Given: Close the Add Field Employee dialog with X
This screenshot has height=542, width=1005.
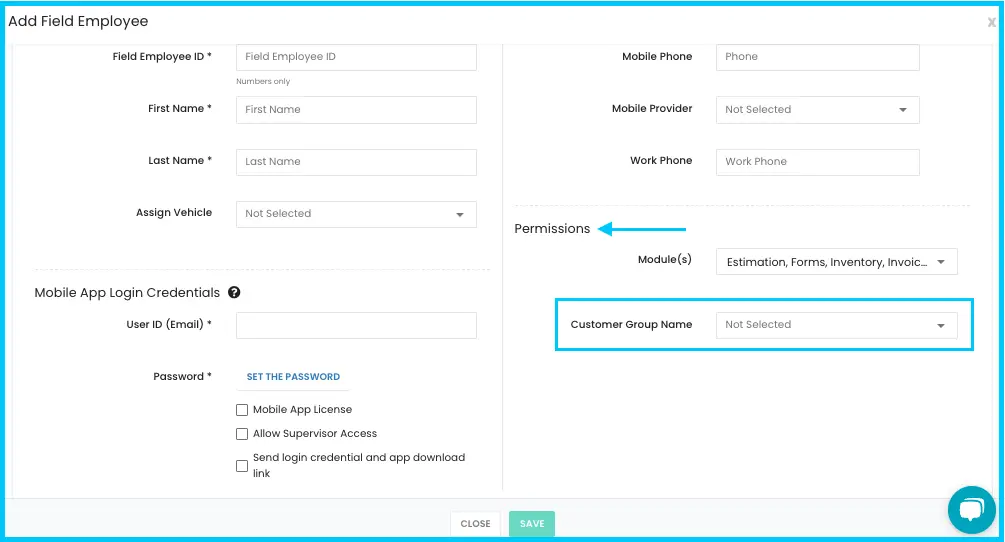Looking at the screenshot, I should pyautogui.click(x=992, y=22).
